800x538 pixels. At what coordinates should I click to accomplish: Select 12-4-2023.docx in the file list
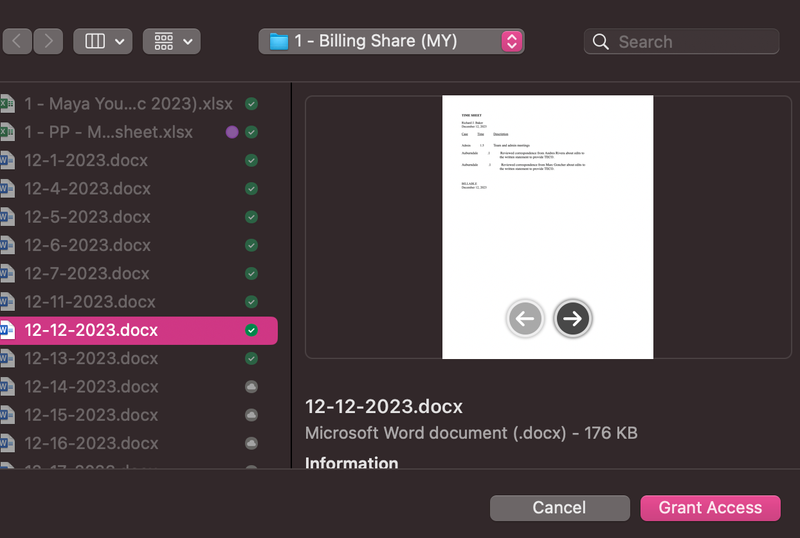[138, 189]
